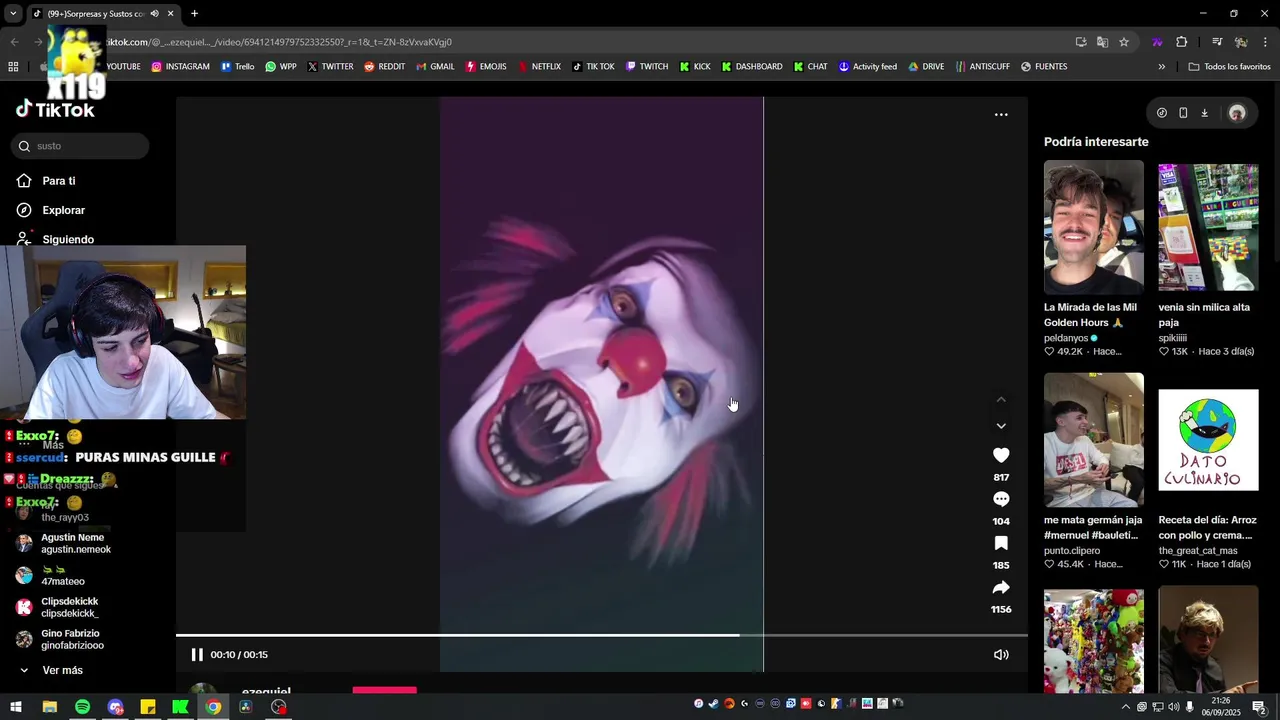Click the TikTok logo
This screenshot has width=1280, height=720.
[55, 110]
